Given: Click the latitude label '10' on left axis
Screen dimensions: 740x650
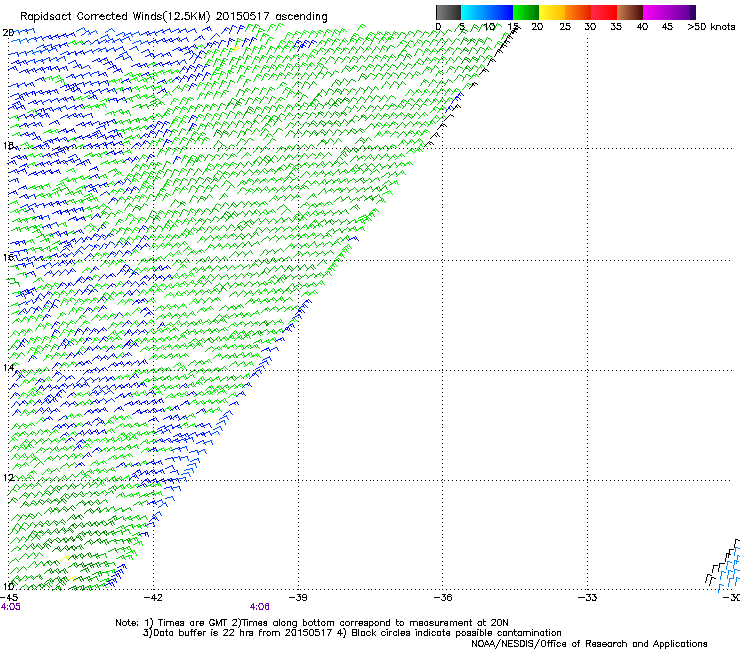Looking at the screenshot, I should tap(8, 587).
